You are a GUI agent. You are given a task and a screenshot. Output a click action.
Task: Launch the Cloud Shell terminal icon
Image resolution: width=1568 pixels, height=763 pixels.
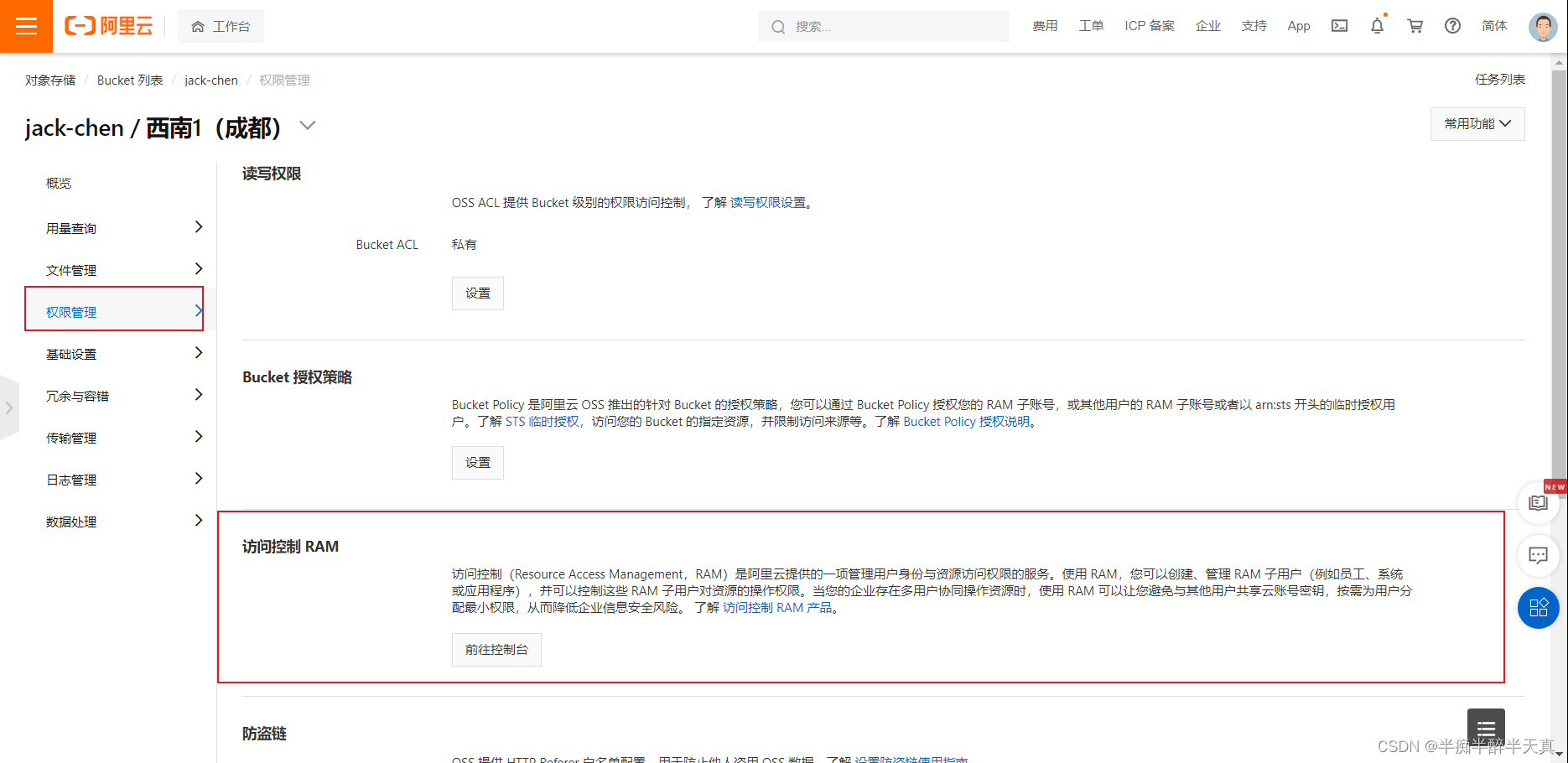click(1340, 26)
